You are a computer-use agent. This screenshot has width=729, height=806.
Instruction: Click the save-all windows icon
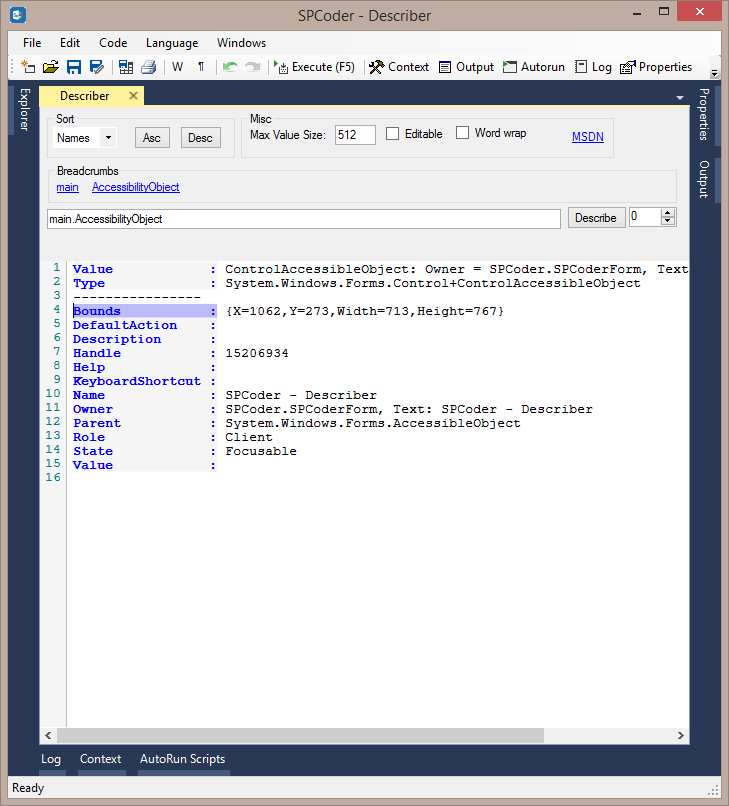point(126,67)
